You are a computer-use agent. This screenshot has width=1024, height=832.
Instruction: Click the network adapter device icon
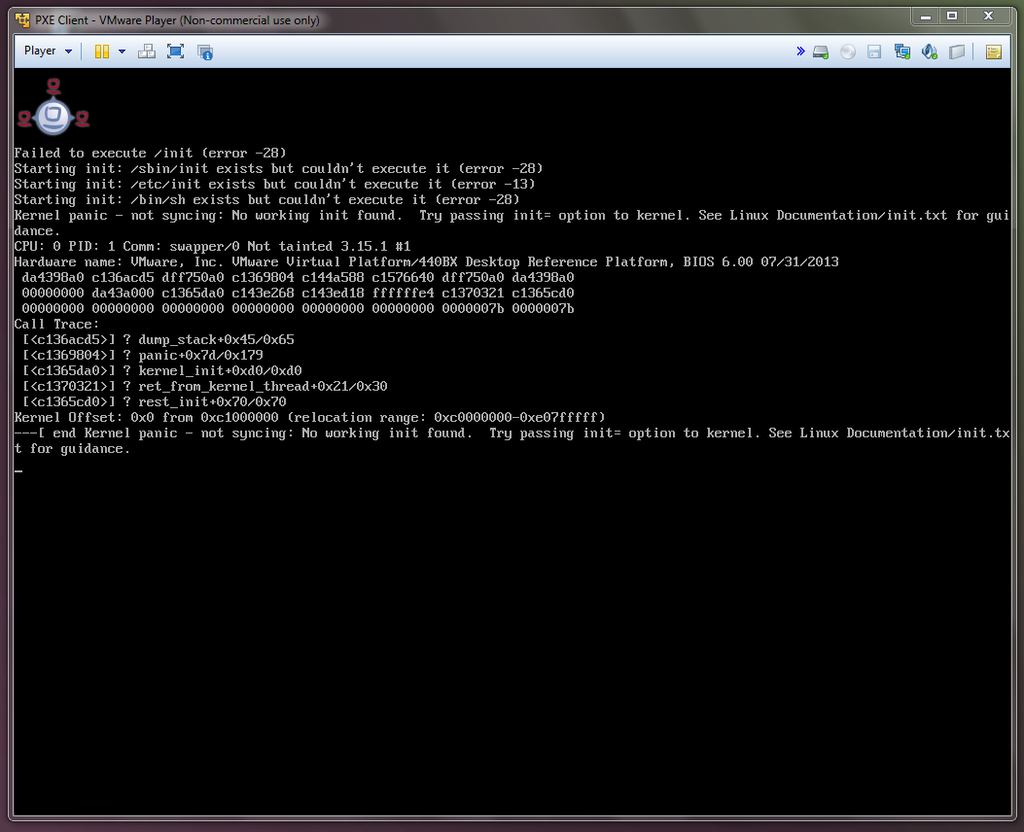coord(902,52)
